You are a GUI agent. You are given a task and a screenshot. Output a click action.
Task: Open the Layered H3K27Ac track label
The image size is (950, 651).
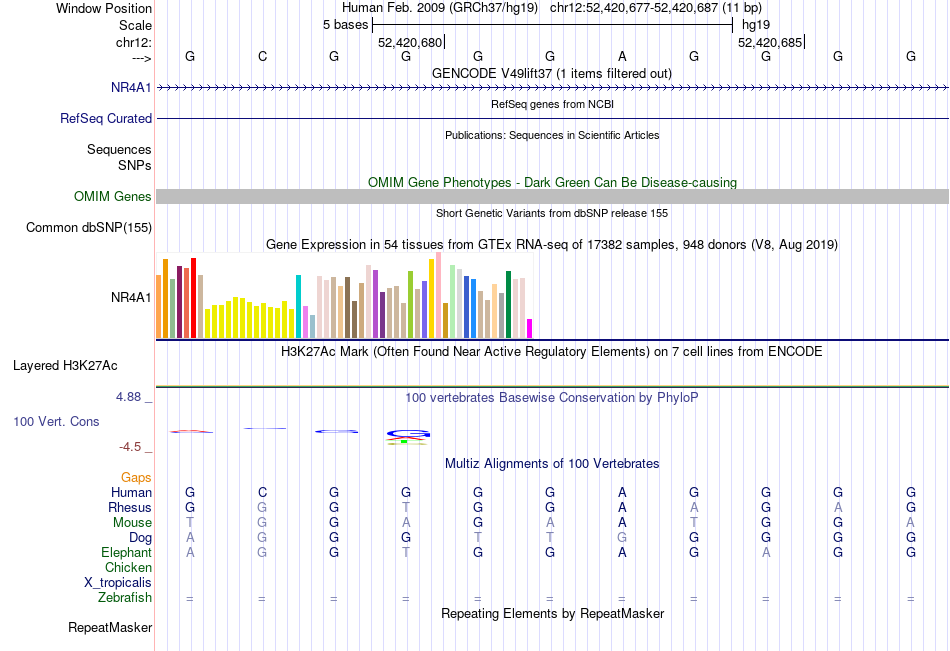pos(65,366)
